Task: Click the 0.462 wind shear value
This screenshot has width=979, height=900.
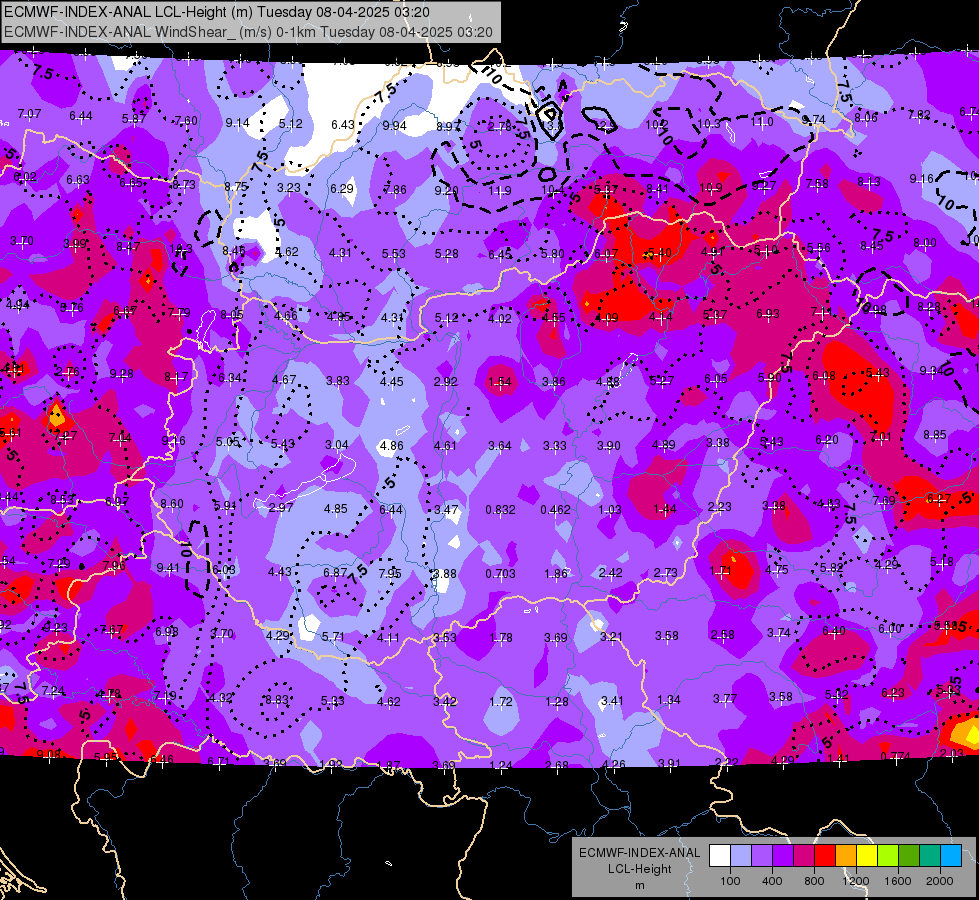Action: [x=556, y=510]
